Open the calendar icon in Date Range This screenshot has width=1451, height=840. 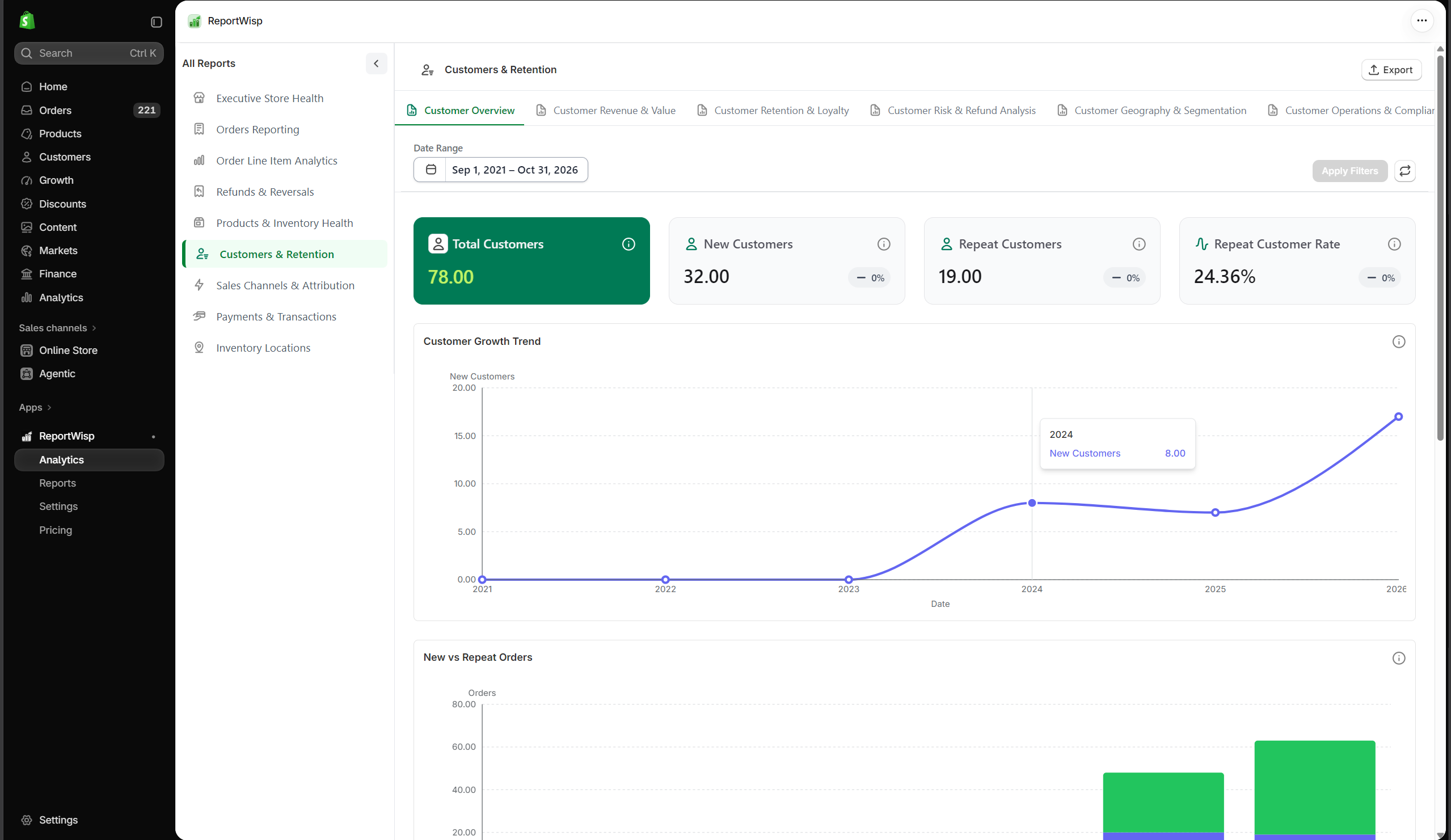[x=431, y=169]
